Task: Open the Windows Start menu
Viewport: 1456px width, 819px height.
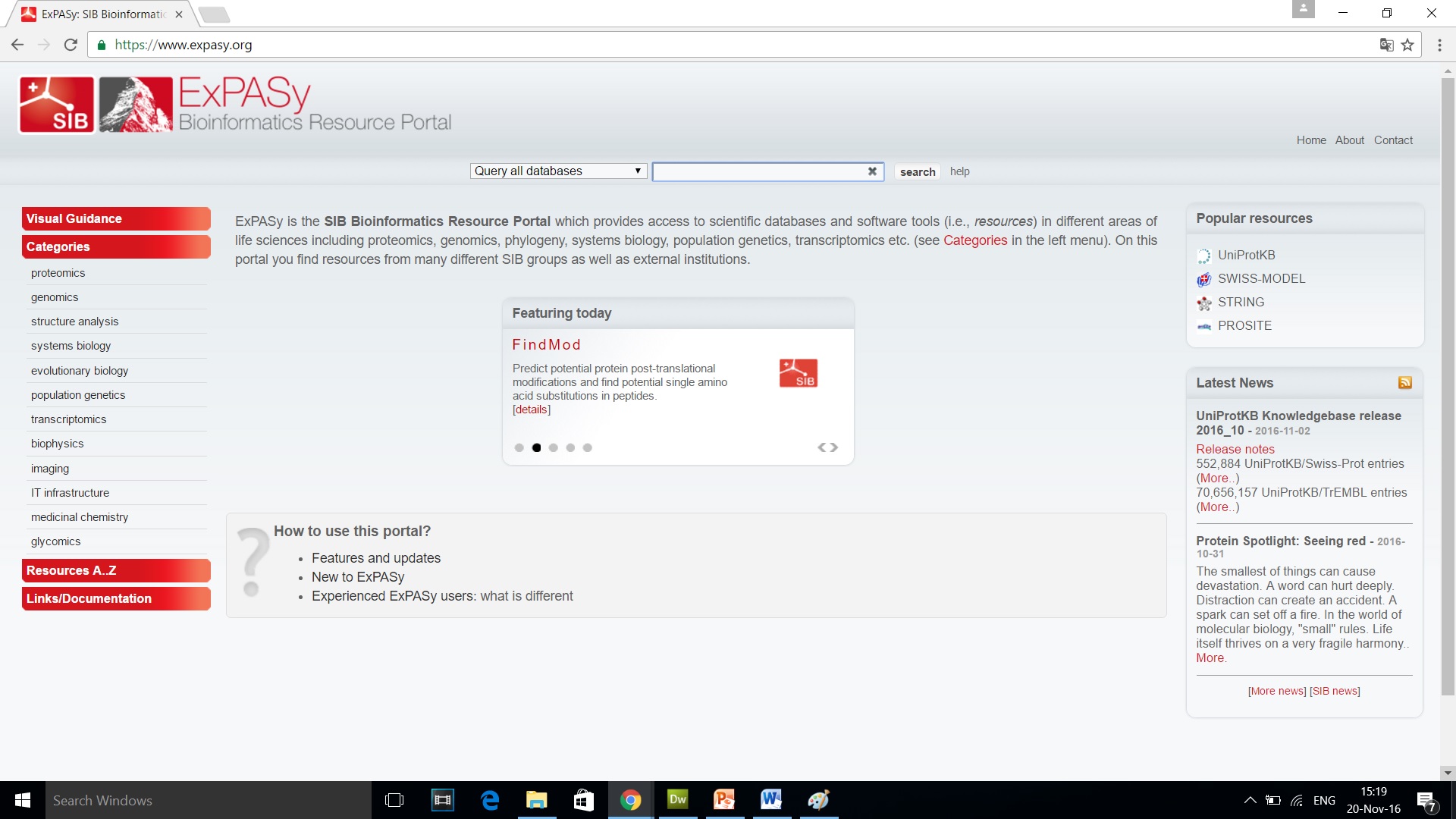Action: point(23,800)
